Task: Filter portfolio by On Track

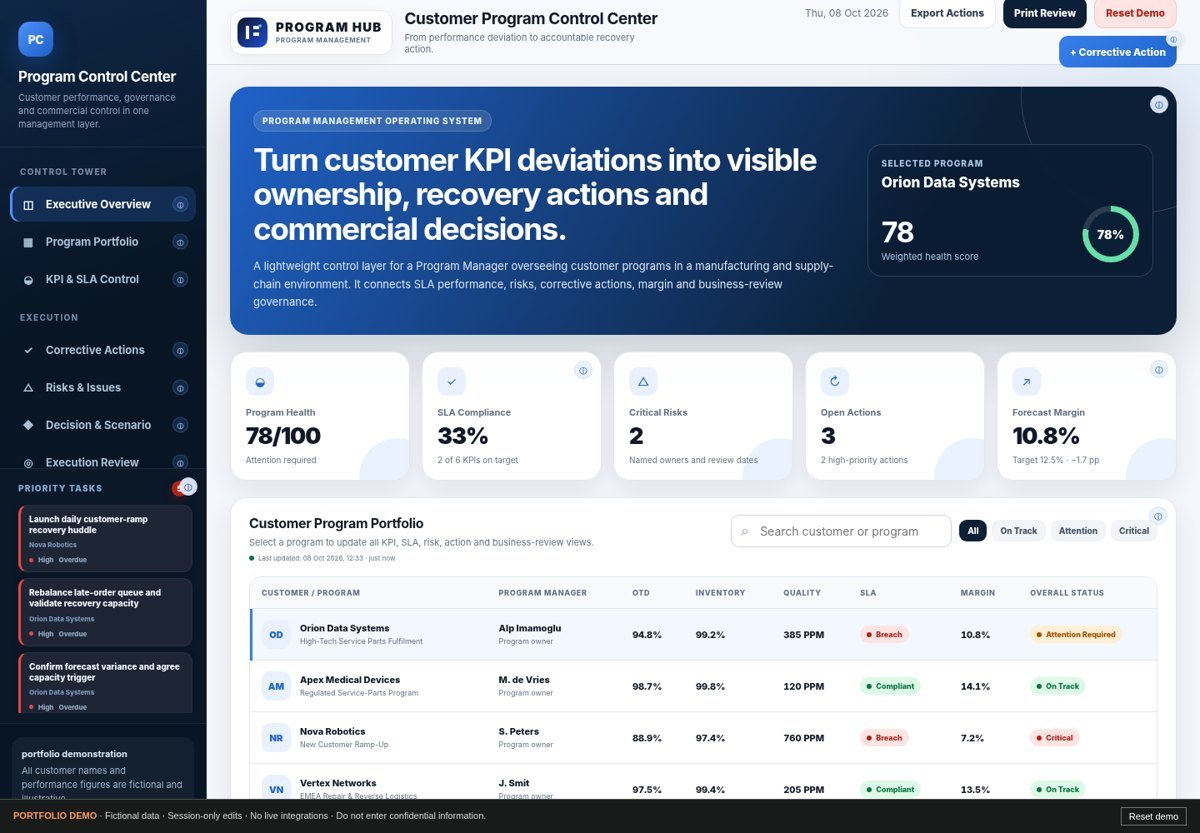Action: tap(1018, 531)
